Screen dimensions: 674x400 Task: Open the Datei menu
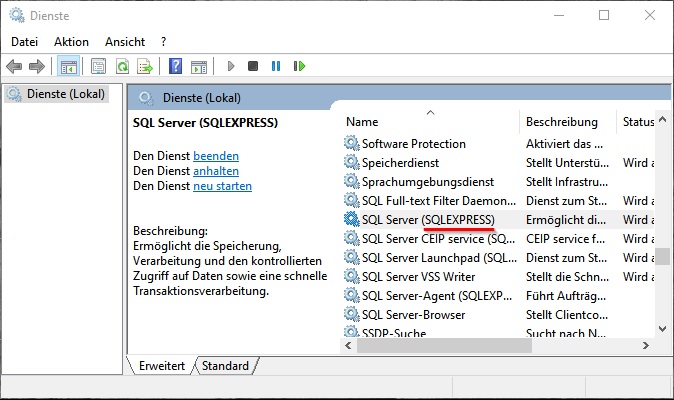(25, 42)
